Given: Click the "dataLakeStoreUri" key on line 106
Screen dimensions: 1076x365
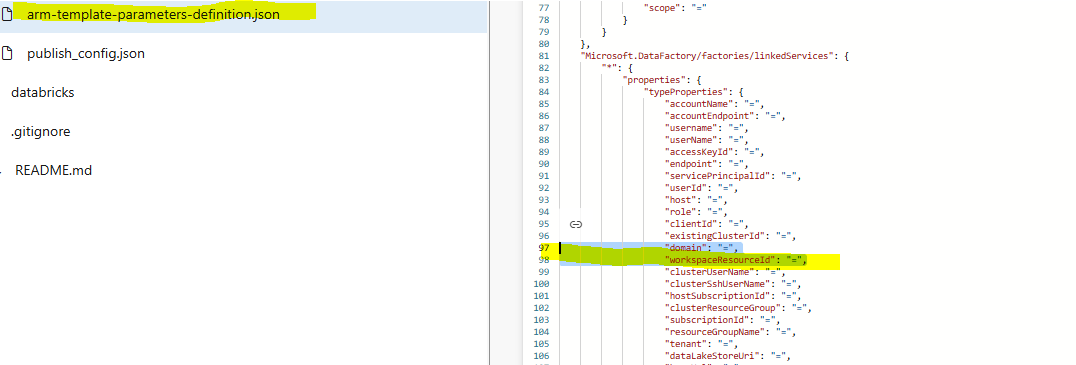Looking at the screenshot, I should pyautogui.click(x=714, y=355).
